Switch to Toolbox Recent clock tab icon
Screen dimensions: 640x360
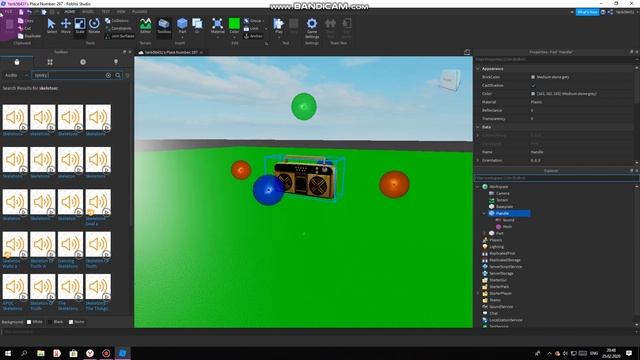pos(83,62)
